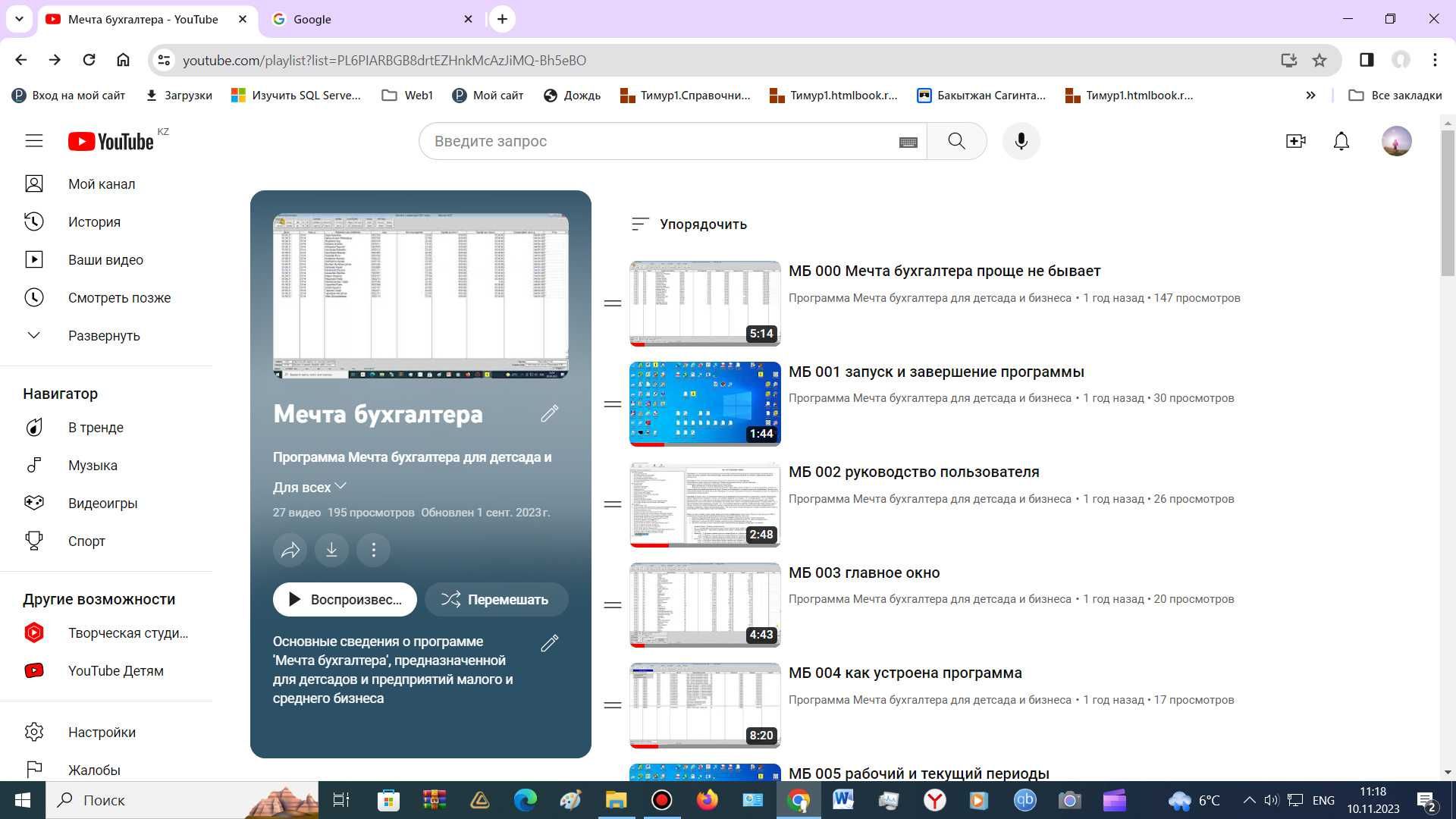The height and width of the screenshot is (819, 1456).
Task: Open the Все закладки folder
Action: [1395, 96]
